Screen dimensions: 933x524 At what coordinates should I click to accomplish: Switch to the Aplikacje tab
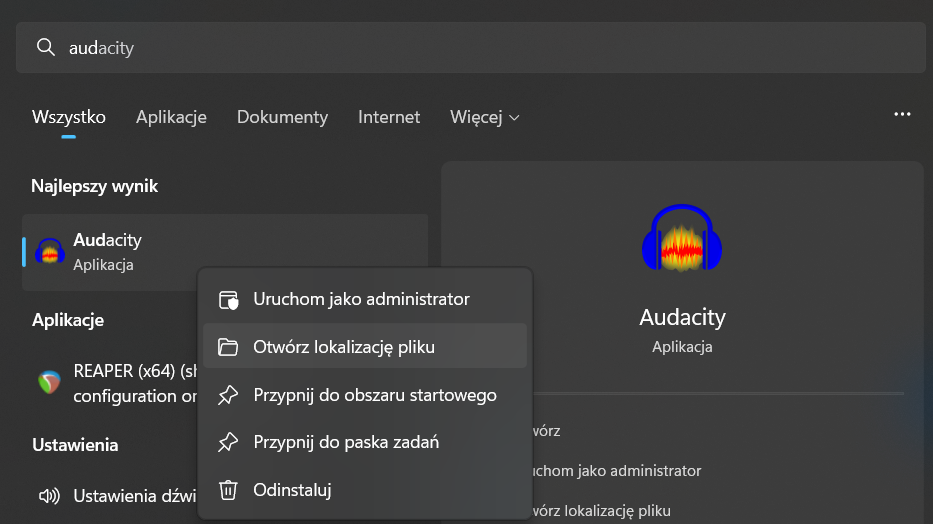click(171, 117)
